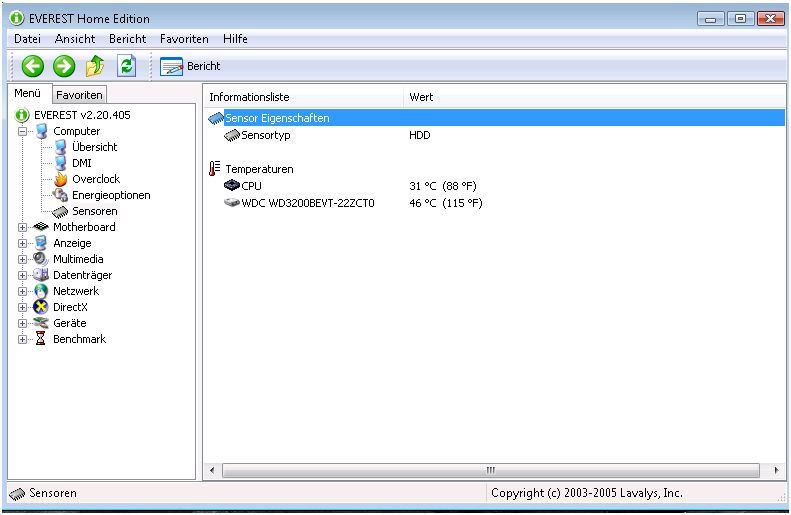This screenshot has height=515, width=791.
Task: Open the Bericht report button in toolbar
Action: (x=190, y=66)
